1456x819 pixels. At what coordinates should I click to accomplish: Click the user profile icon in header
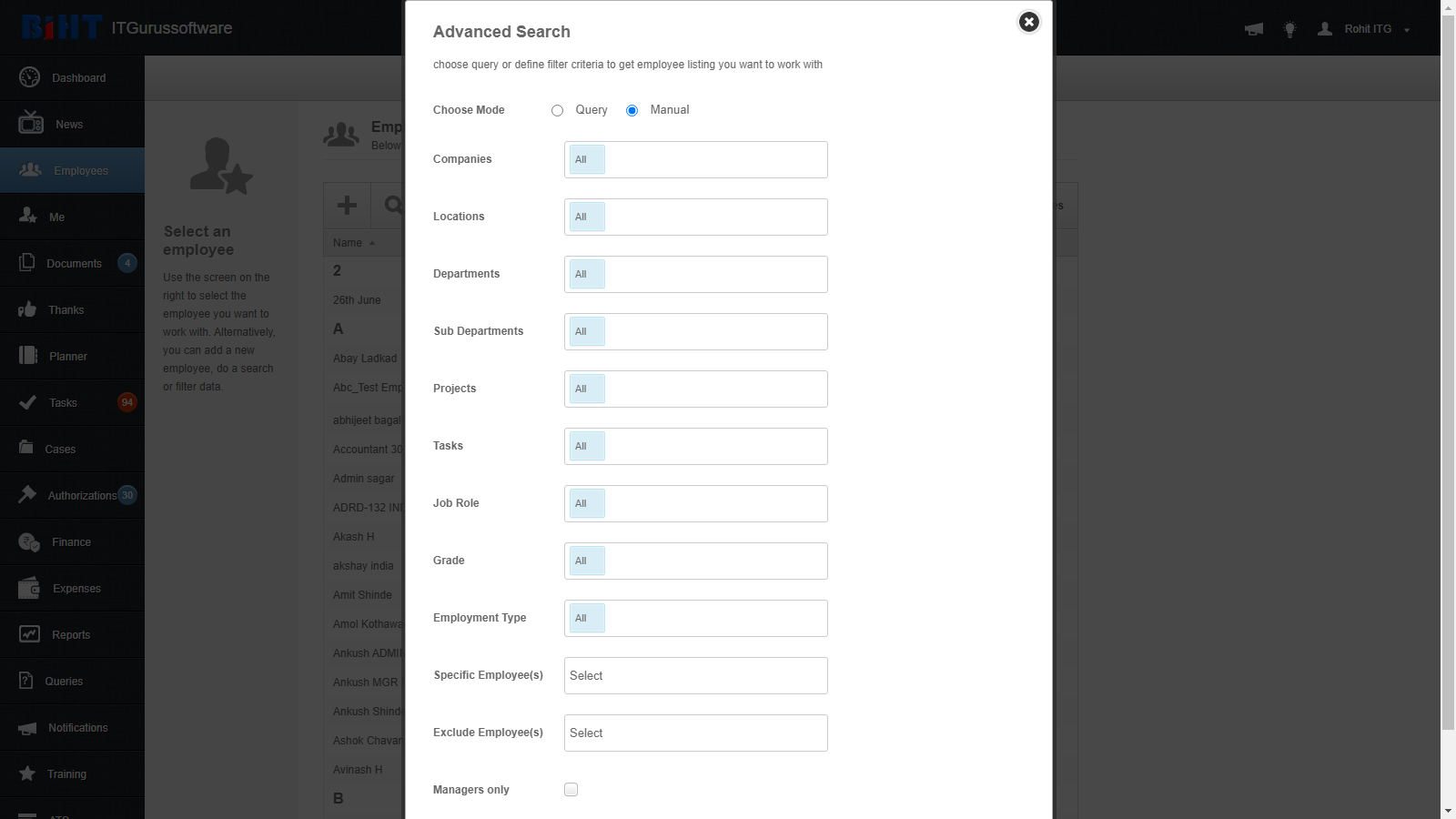(1325, 29)
